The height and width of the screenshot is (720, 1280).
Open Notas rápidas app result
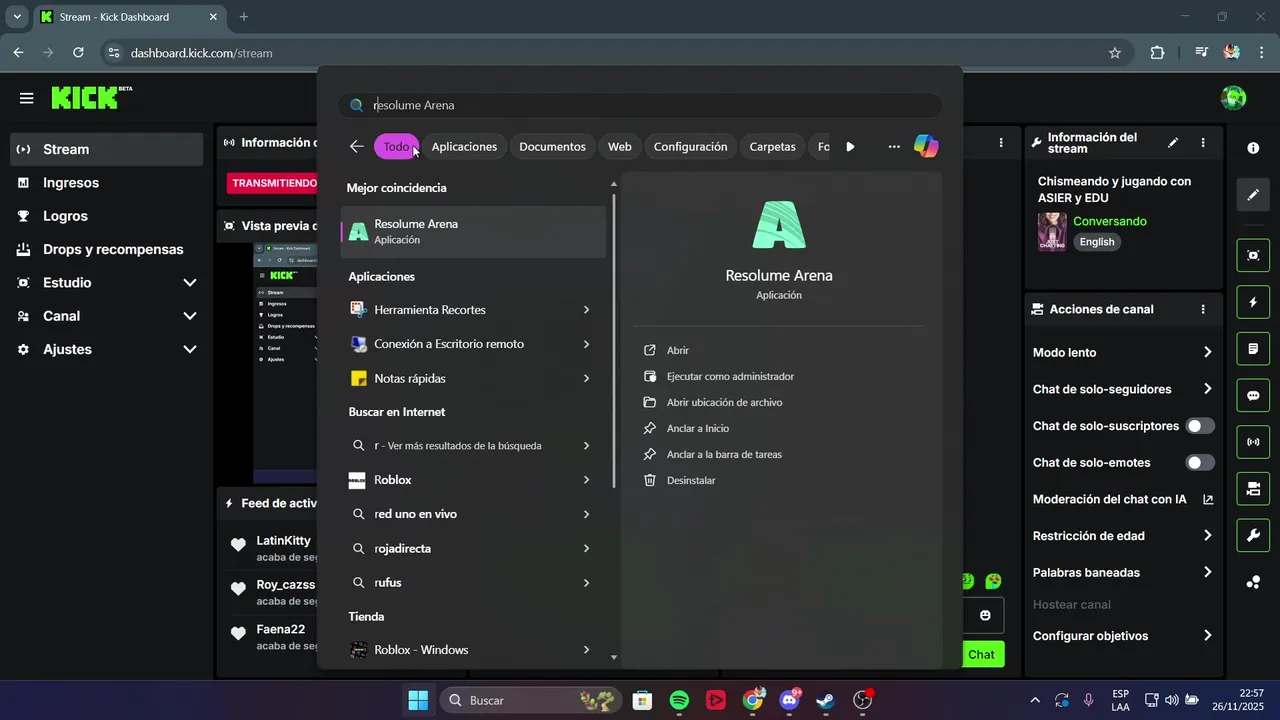pos(473,378)
